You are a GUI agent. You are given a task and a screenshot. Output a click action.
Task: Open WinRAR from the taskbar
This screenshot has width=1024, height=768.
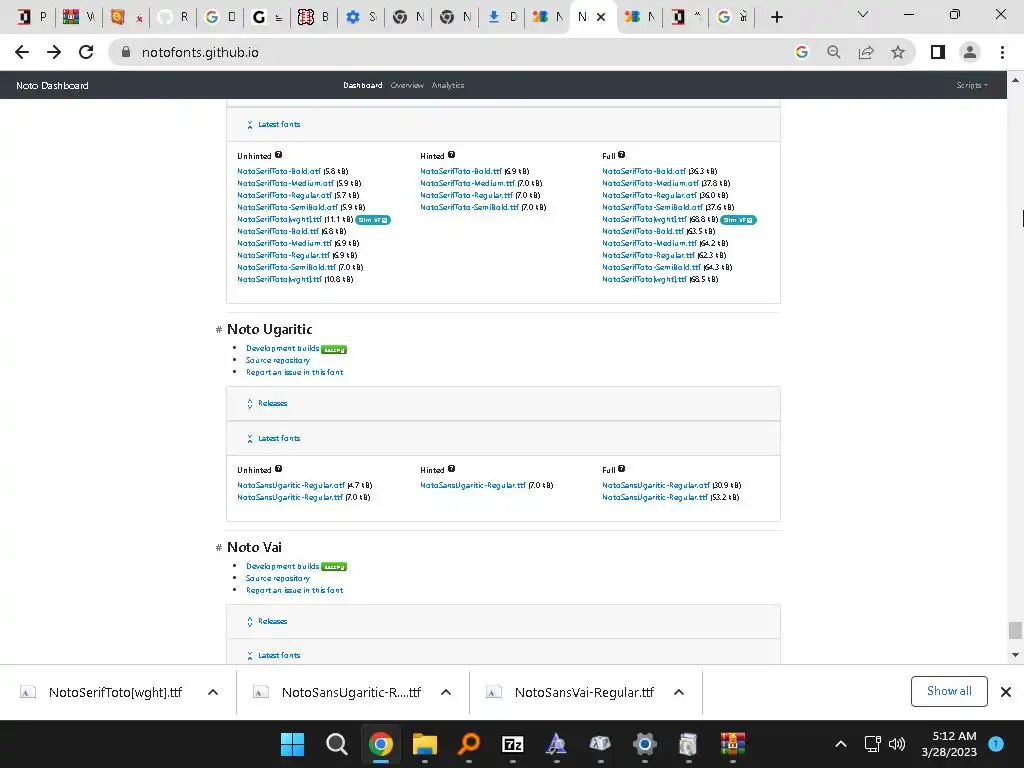coord(733,744)
